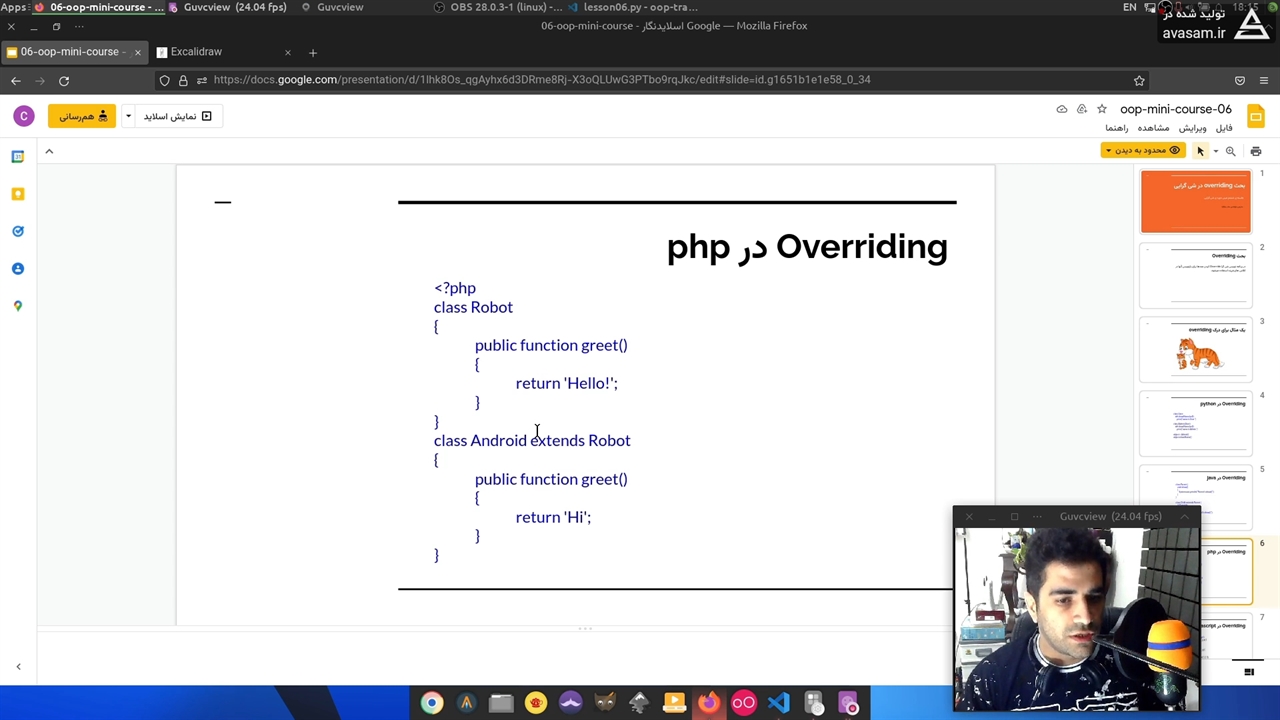
Task: Click the zoom magnifier tool icon
Action: [x=1230, y=151]
